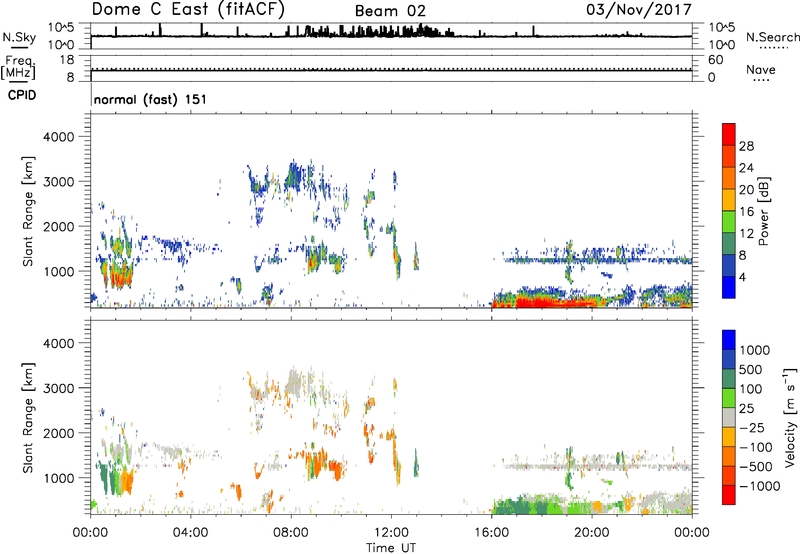Pick the gray -25 to 25 Velocity segment
800x554 pixels.
pos(729,418)
